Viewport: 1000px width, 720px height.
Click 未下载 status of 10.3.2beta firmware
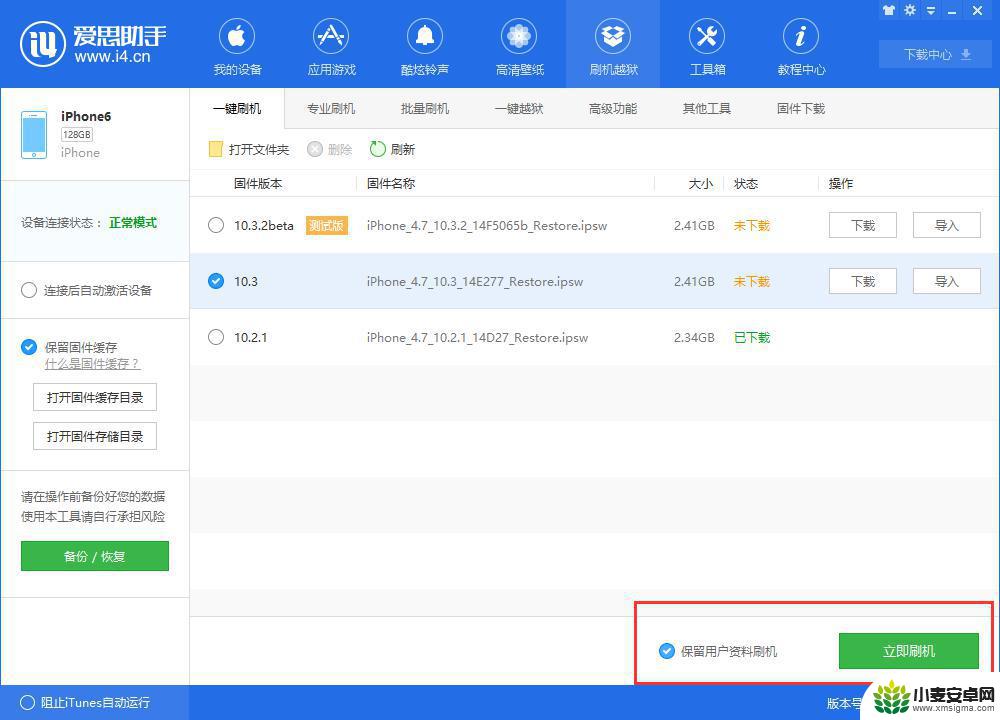click(752, 225)
